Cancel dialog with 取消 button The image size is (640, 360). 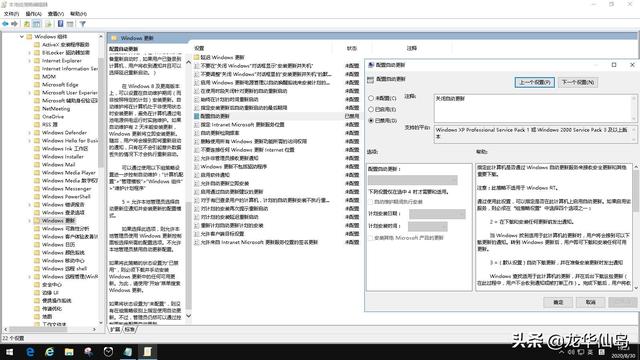pos(590,302)
